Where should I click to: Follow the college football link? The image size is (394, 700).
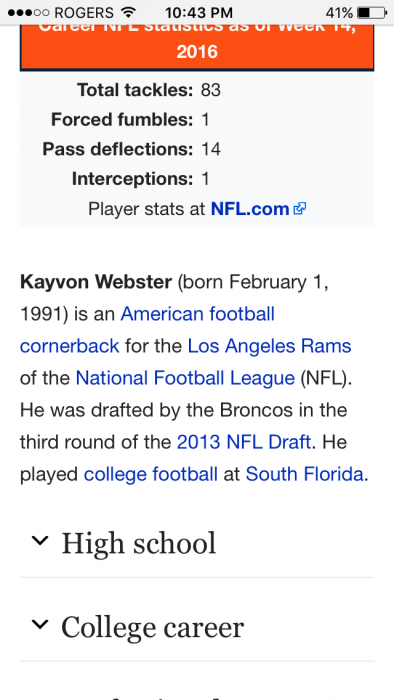(x=151, y=474)
